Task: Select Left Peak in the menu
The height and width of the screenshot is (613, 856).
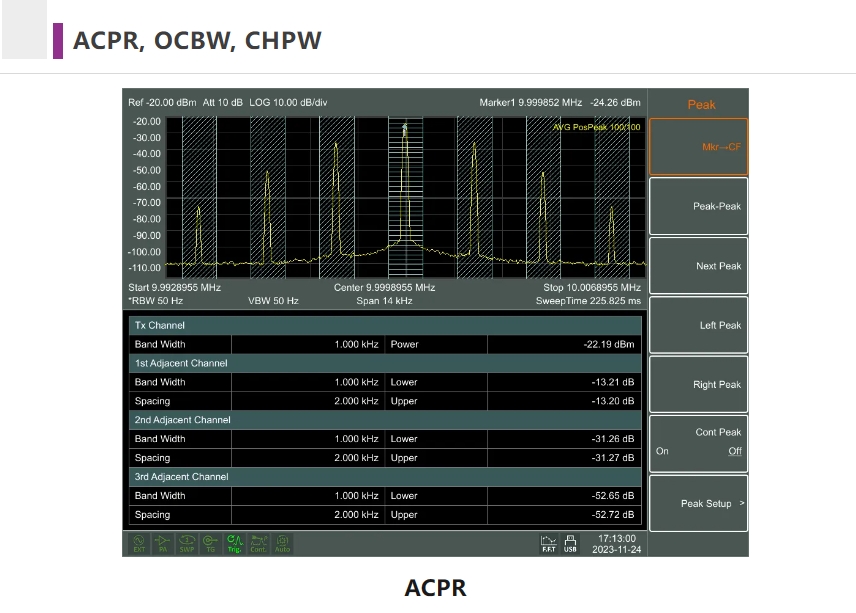Action: (x=699, y=325)
